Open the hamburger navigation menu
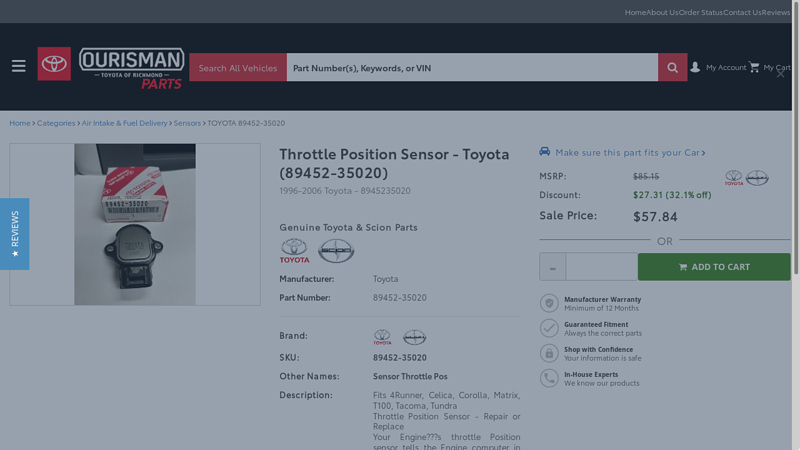 coord(18,66)
